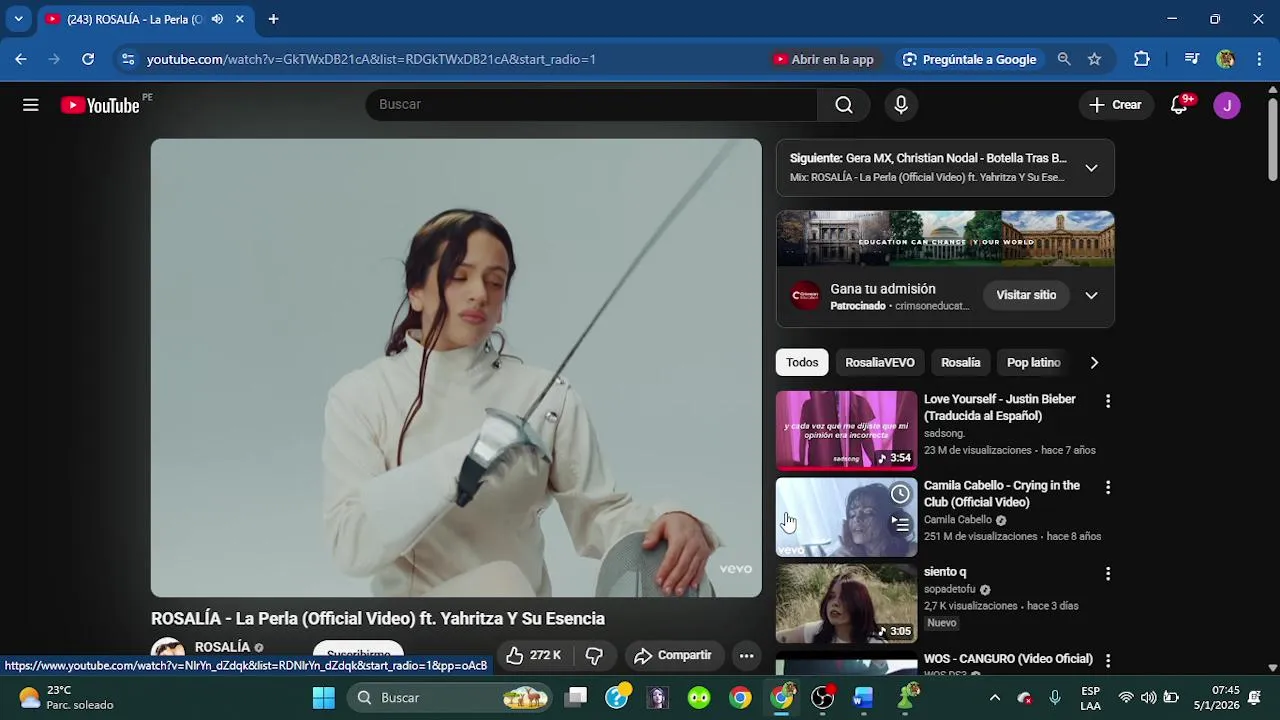
Task: Click the video player area
Action: coord(456,368)
